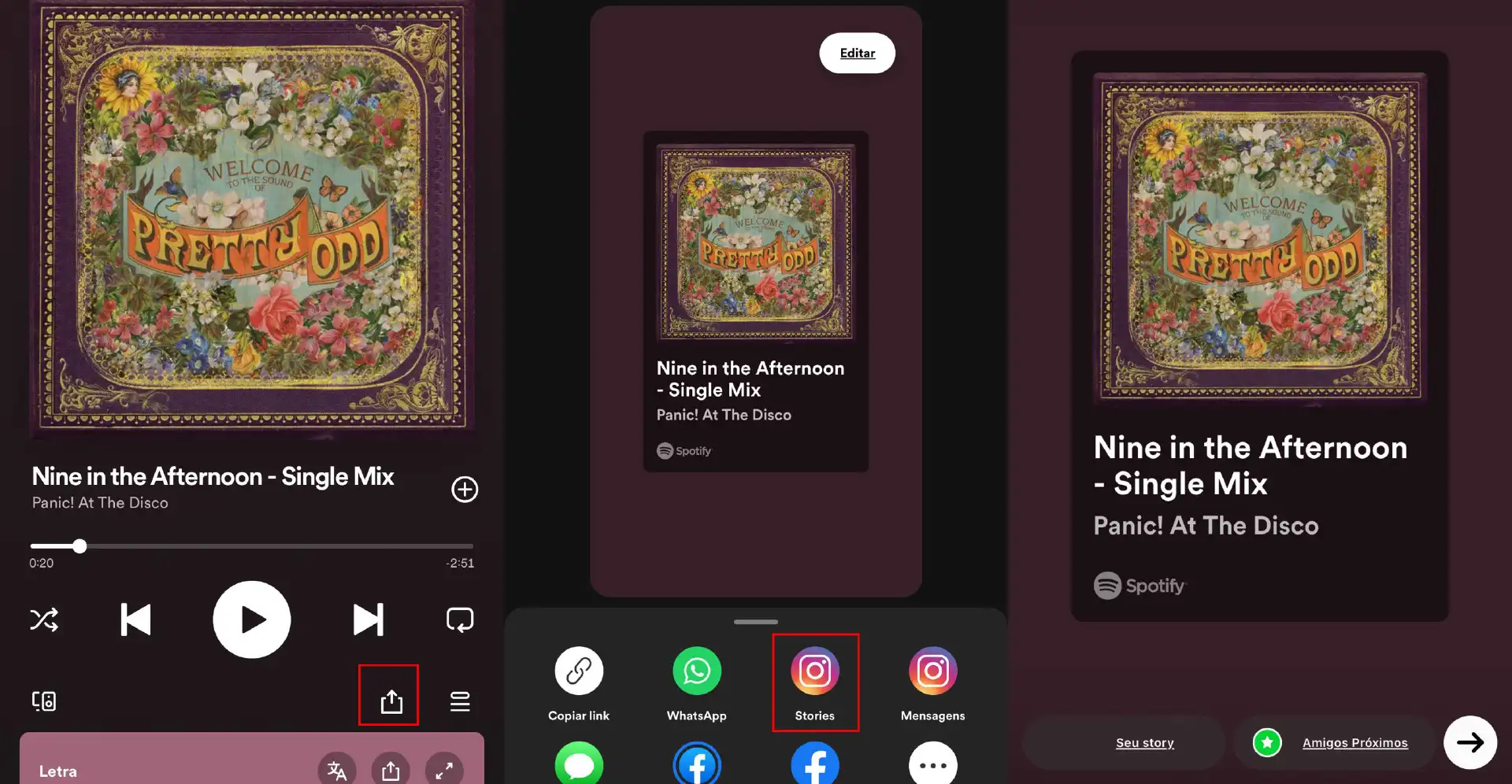
Task: Open more share options with three dots
Action: [933, 764]
